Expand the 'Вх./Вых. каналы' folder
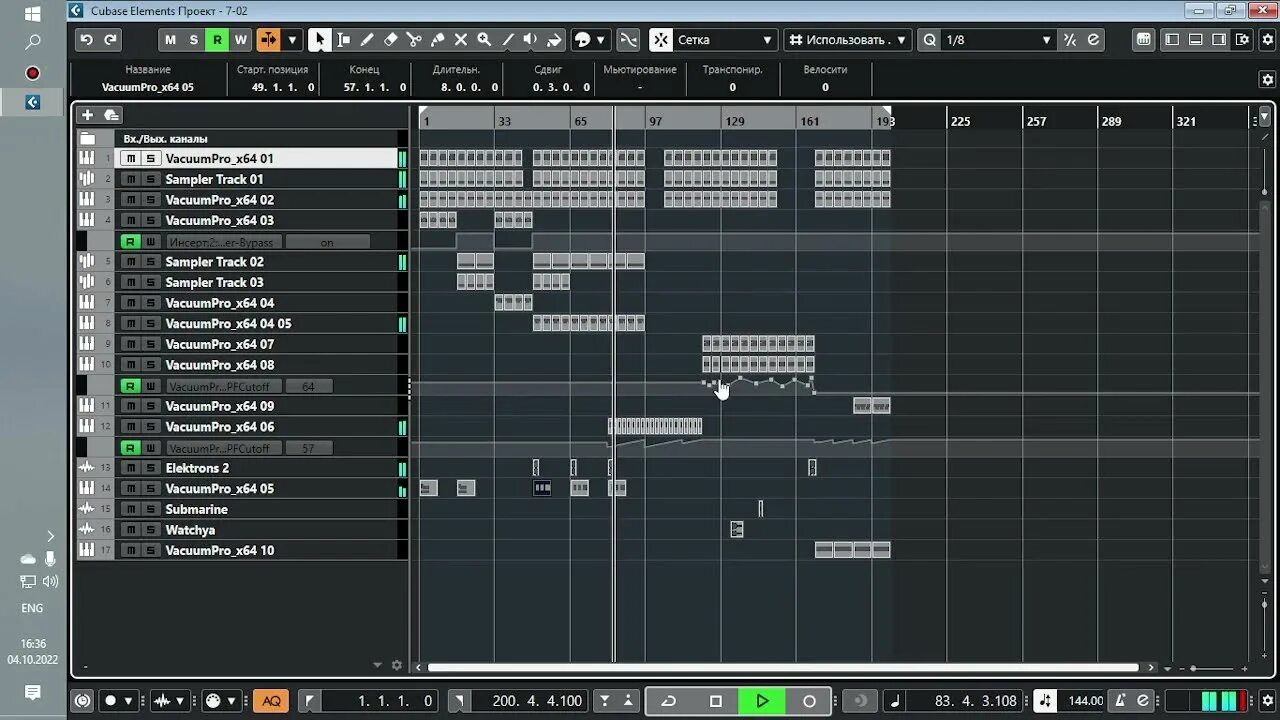The image size is (1280, 720). [x=87, y=138]
